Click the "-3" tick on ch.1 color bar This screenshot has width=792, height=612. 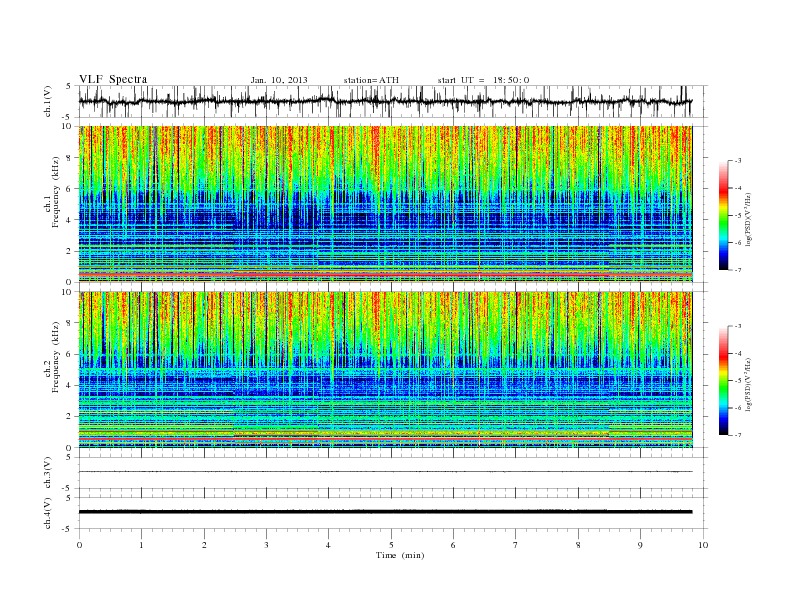tap(738, 161)
